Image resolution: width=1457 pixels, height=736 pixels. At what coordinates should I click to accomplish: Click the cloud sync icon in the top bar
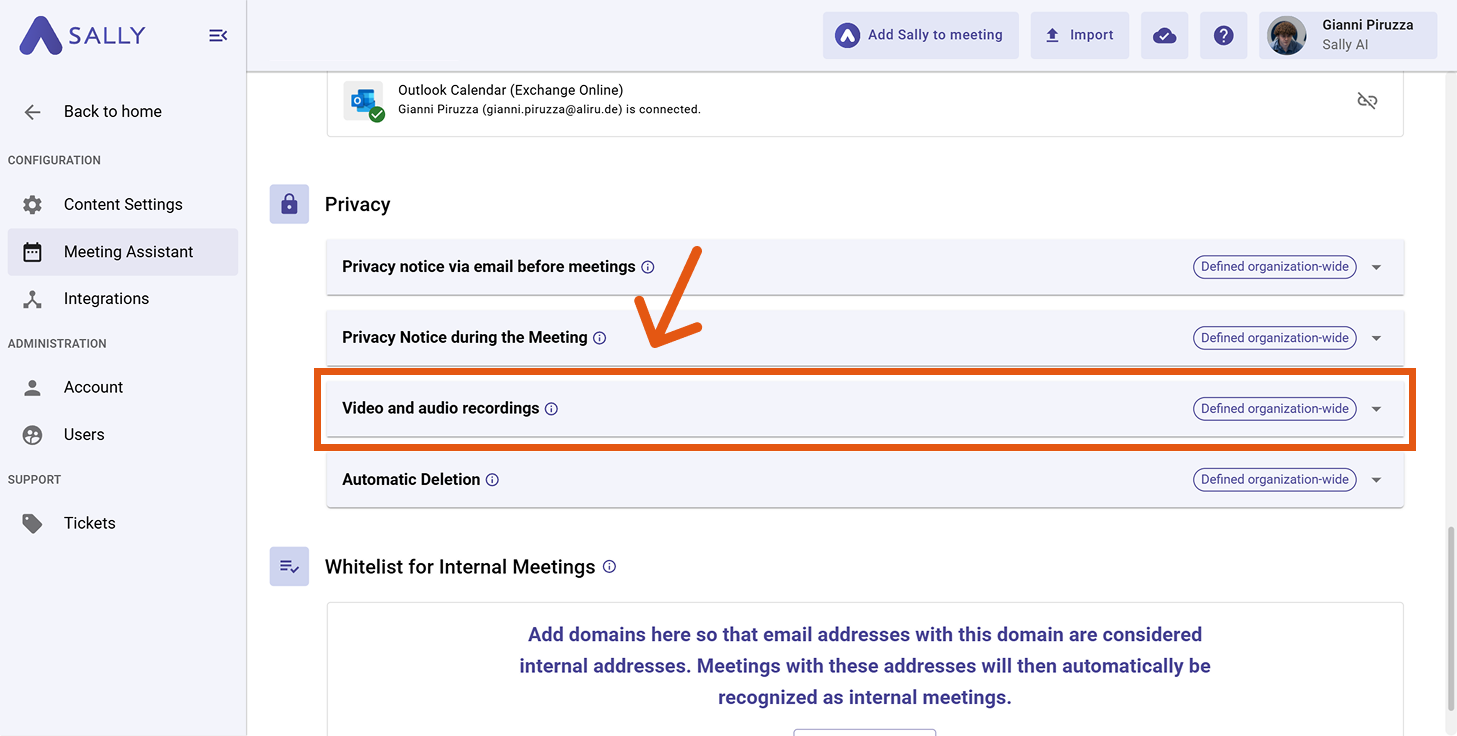pos(1164,35)
